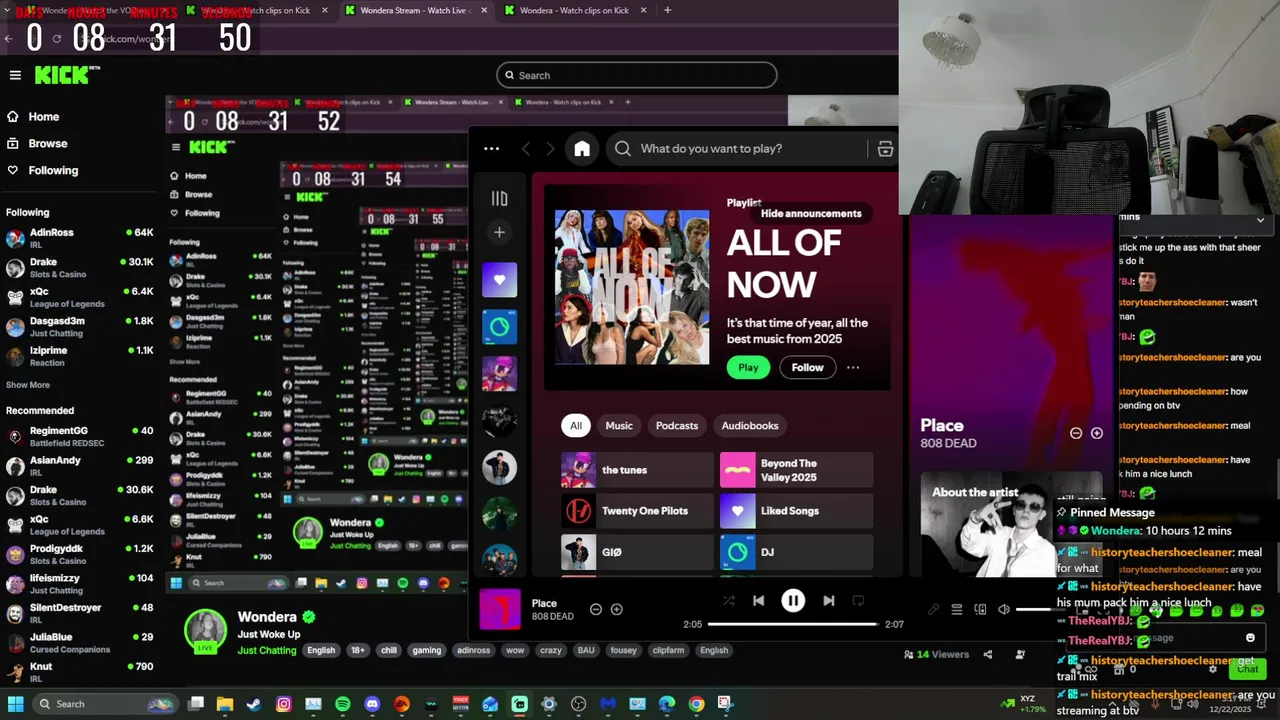Screen dimensions: 1280x720
Task: Open the Spotify inbox tray icon
Action: pyautogui.click(x=885, y=149)
